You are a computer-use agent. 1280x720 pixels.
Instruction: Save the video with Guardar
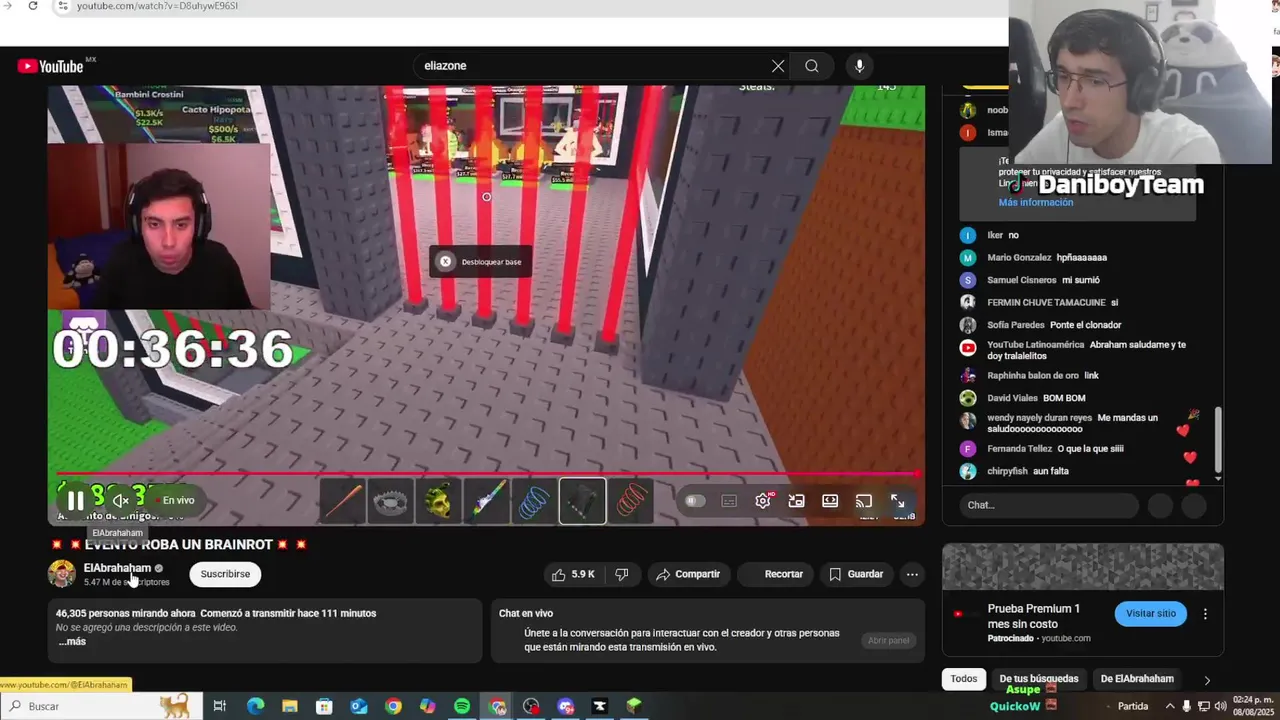[856, 574]
